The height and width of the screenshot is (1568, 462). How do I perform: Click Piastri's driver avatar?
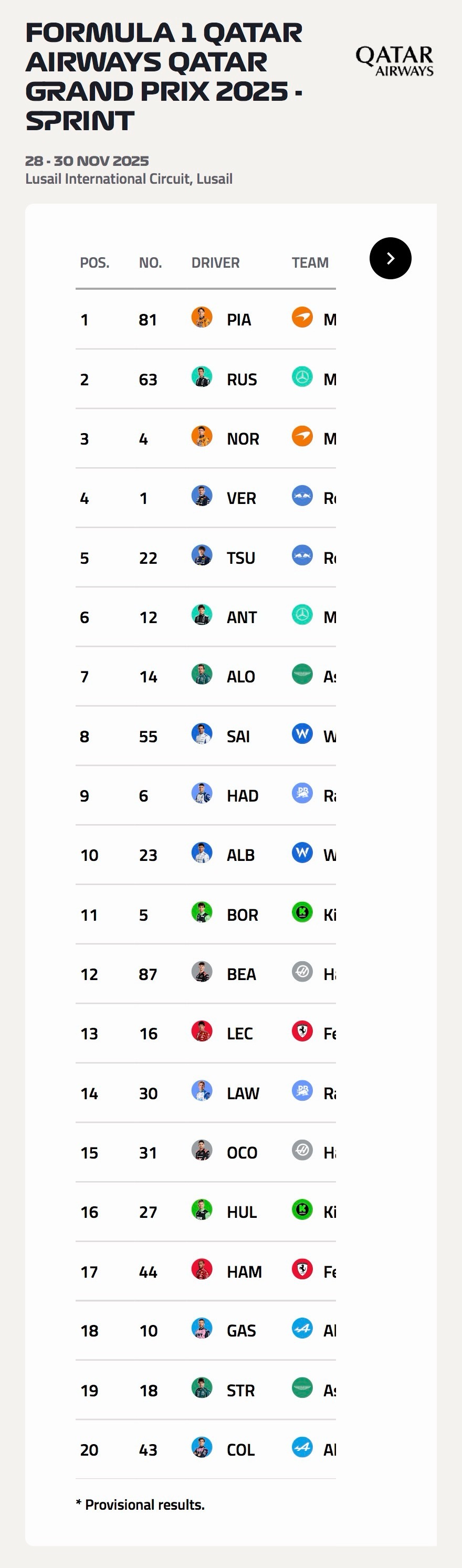coord(202,318)
